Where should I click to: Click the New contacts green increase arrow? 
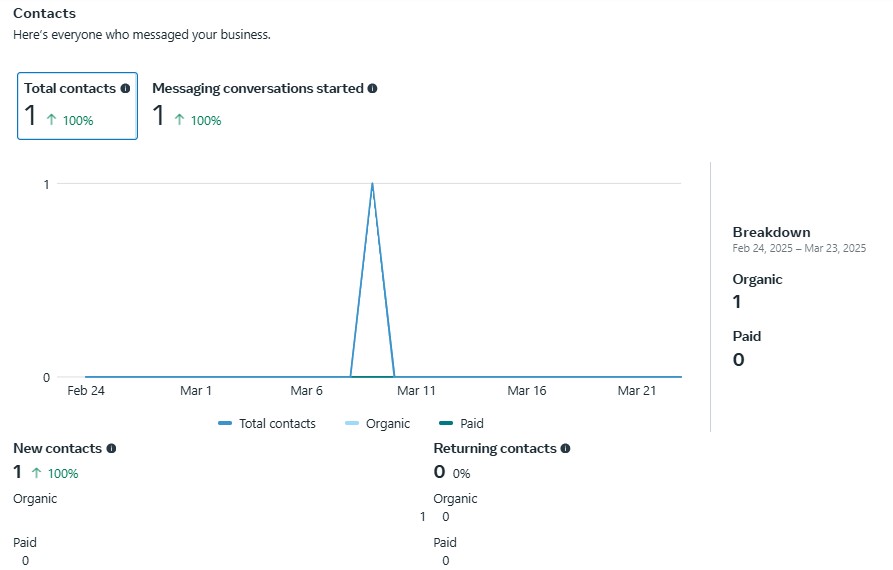coord(37,473)
